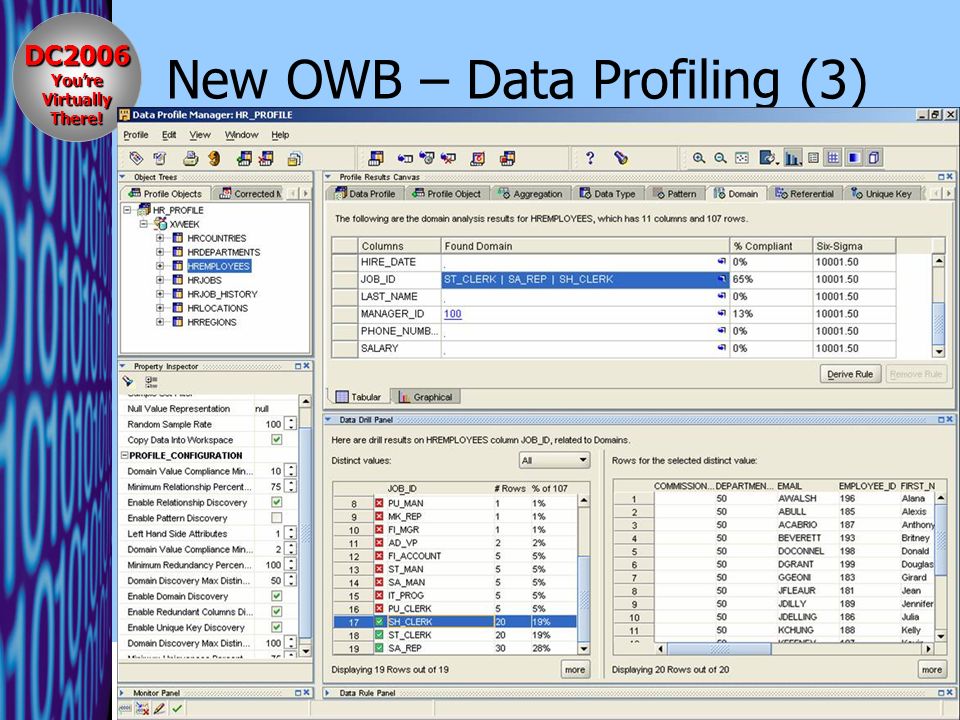Viewport: 960px width, 720px height.
Task: Click the zoom in magnifier icon
Action: (x=699, y=158)
